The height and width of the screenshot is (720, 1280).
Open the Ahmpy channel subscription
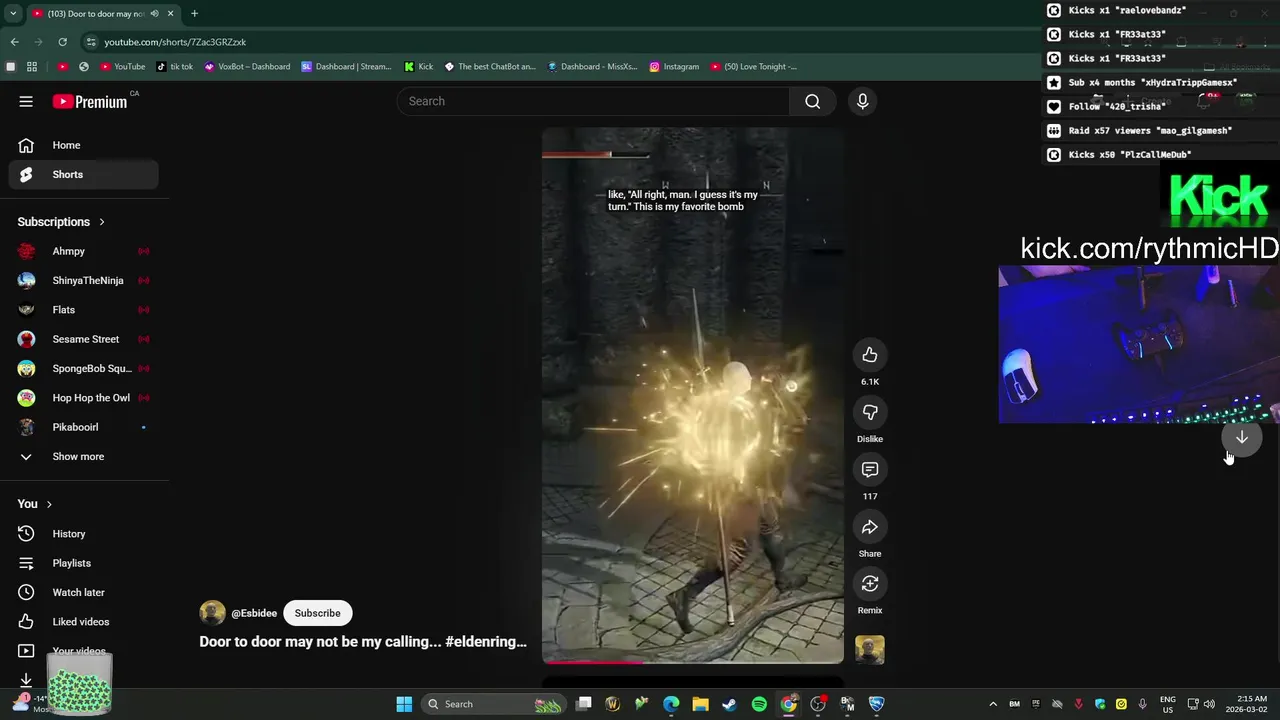coord(84,251)
